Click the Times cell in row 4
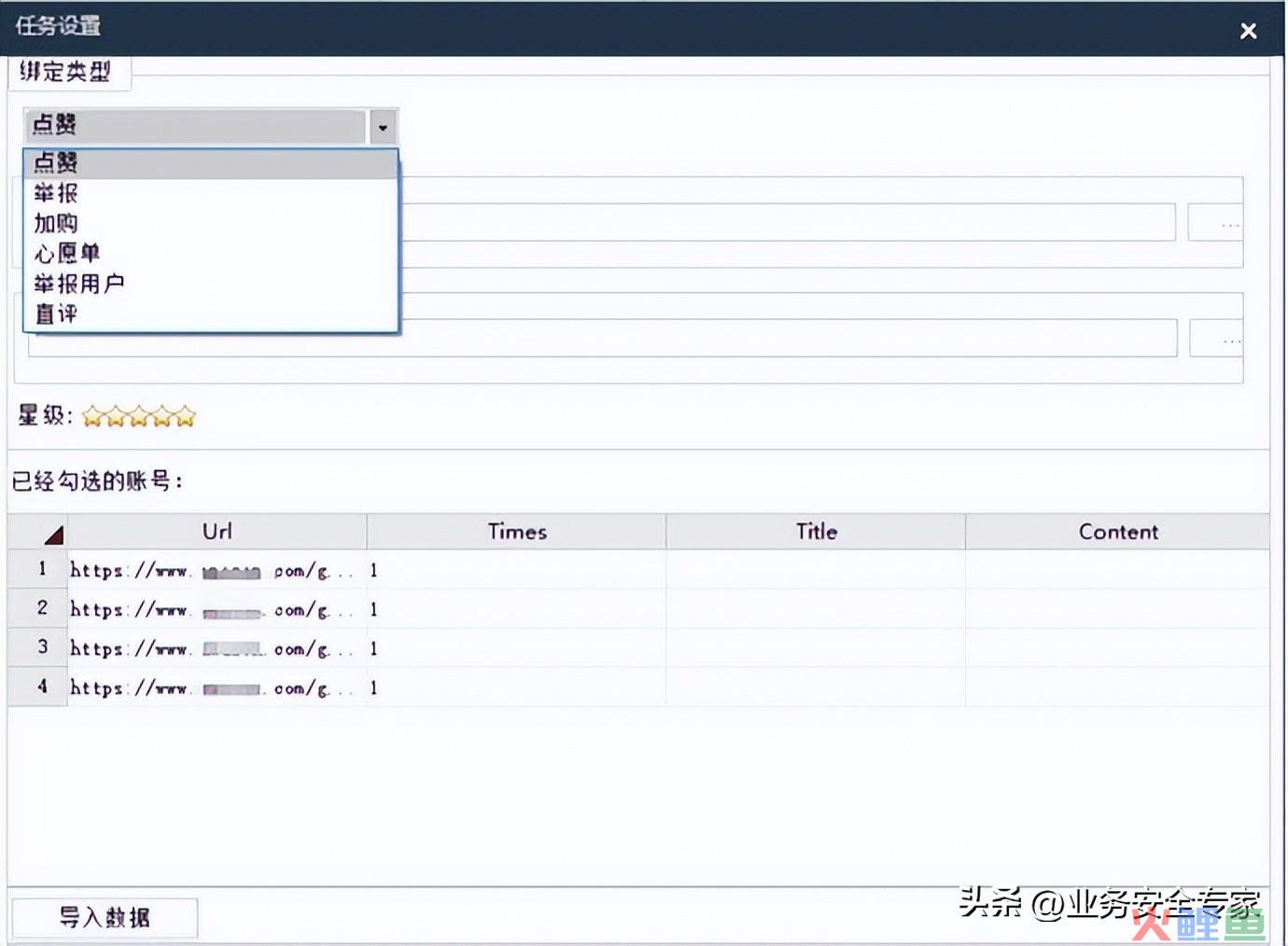This screenshot has width=1288, height=946. click(516, 688)
